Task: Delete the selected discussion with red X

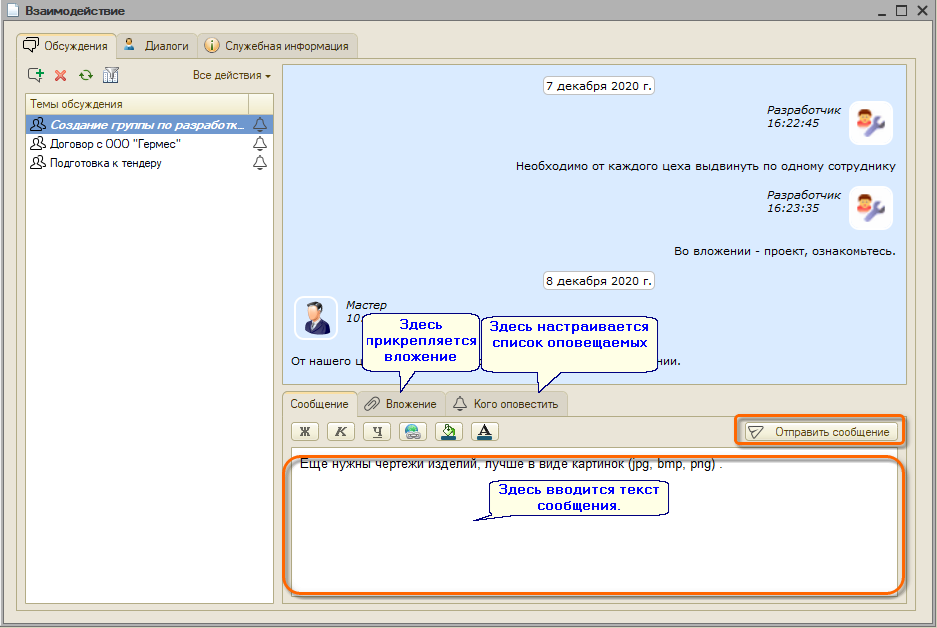Action: click(x=60, y=75)
